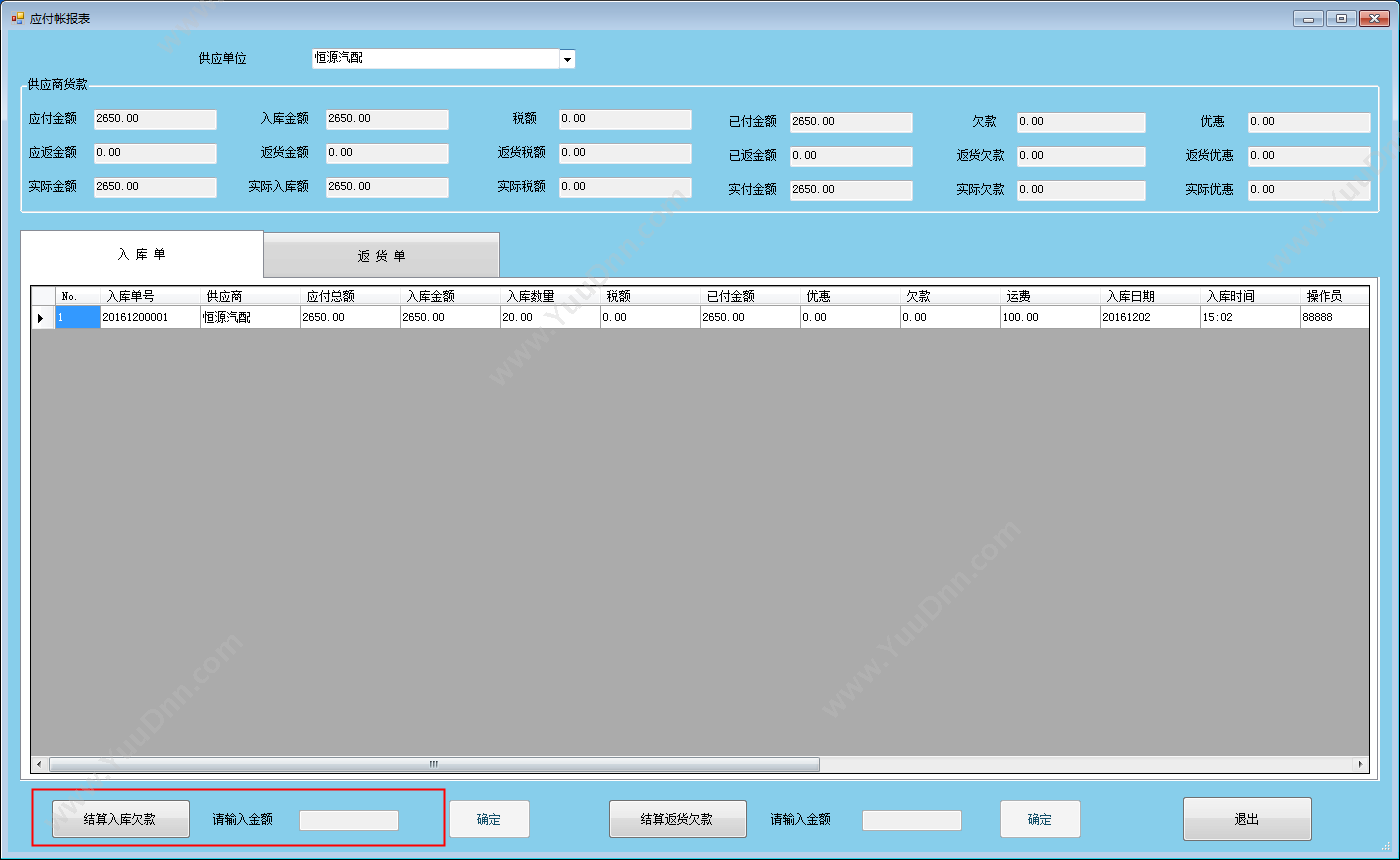1400x860 pixels.
Task: Click the 应付金额 field
Action: click(x=155, y=119)
